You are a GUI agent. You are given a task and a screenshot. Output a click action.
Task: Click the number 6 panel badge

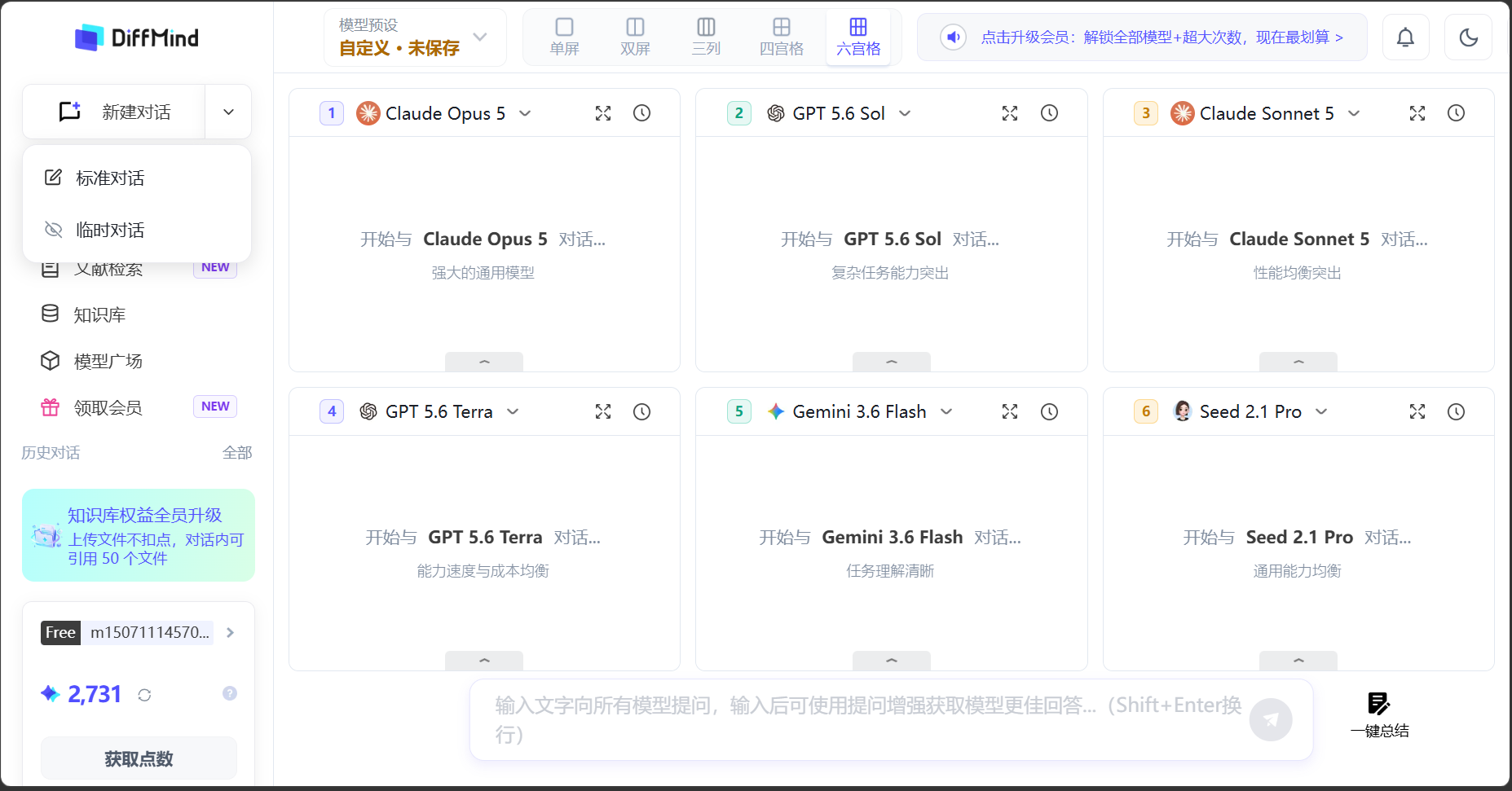(1146, 411)
